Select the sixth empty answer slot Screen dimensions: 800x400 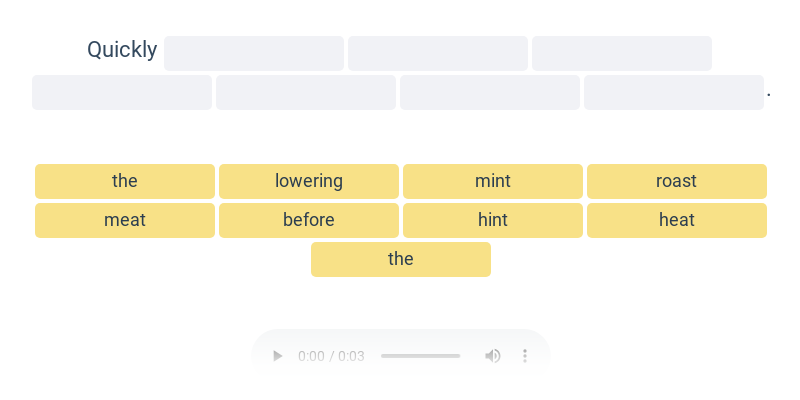490,92
